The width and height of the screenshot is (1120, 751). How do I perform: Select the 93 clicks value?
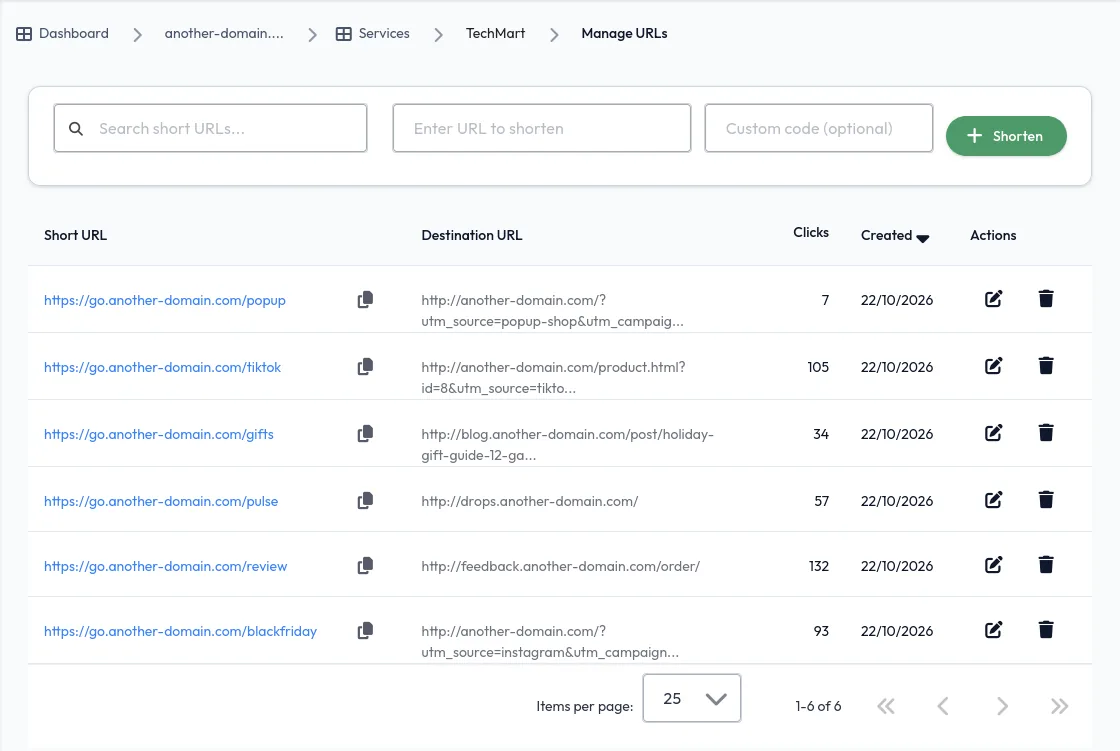[821, 631]
